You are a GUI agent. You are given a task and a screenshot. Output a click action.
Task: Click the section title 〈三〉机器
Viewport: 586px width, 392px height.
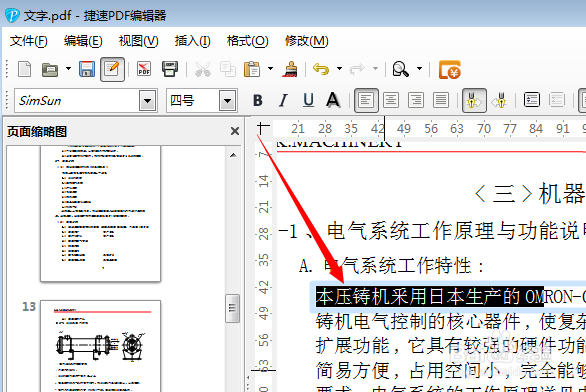coord(529,194)
